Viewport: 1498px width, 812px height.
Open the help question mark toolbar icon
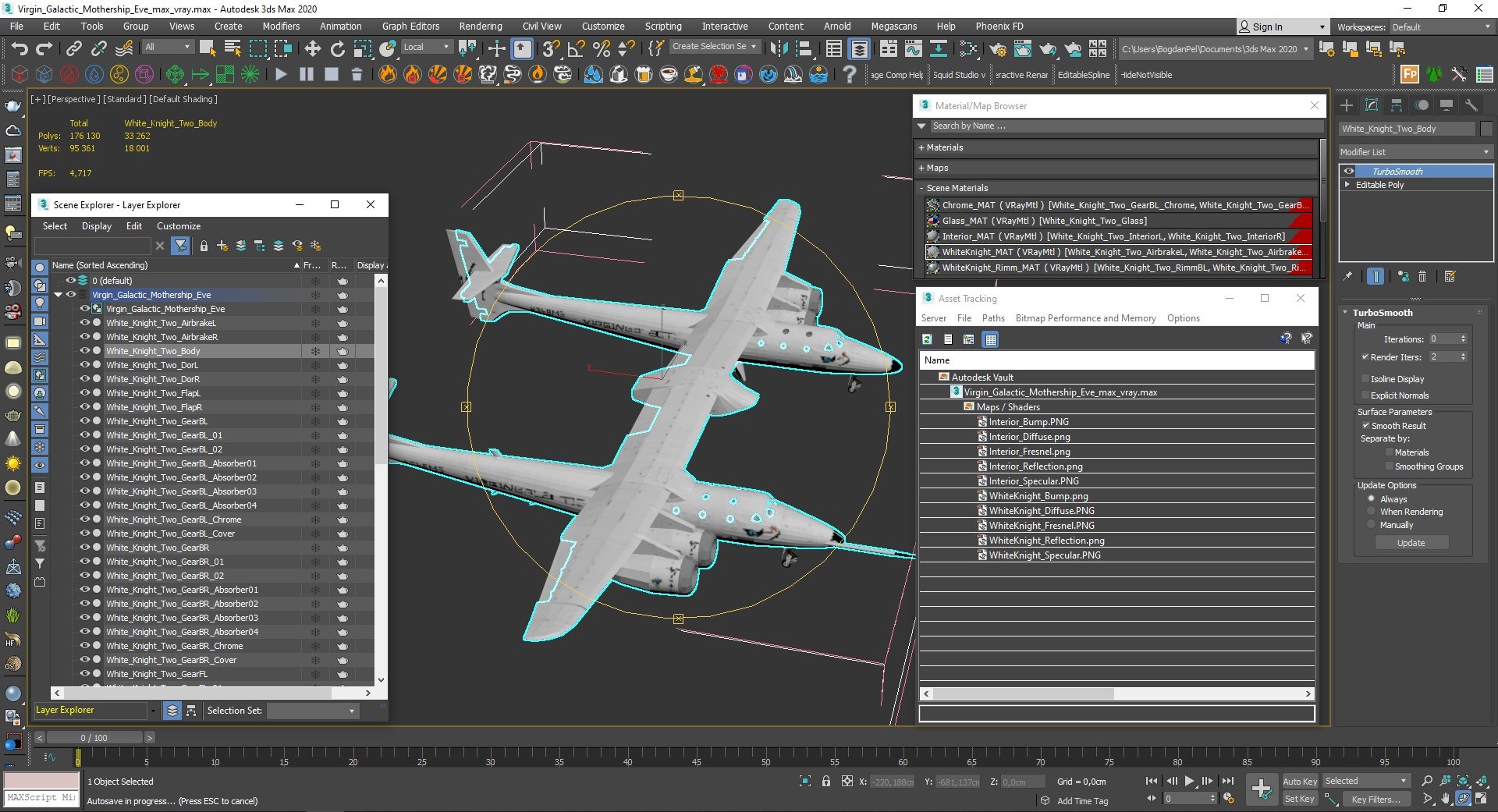[x=849, y=74]
